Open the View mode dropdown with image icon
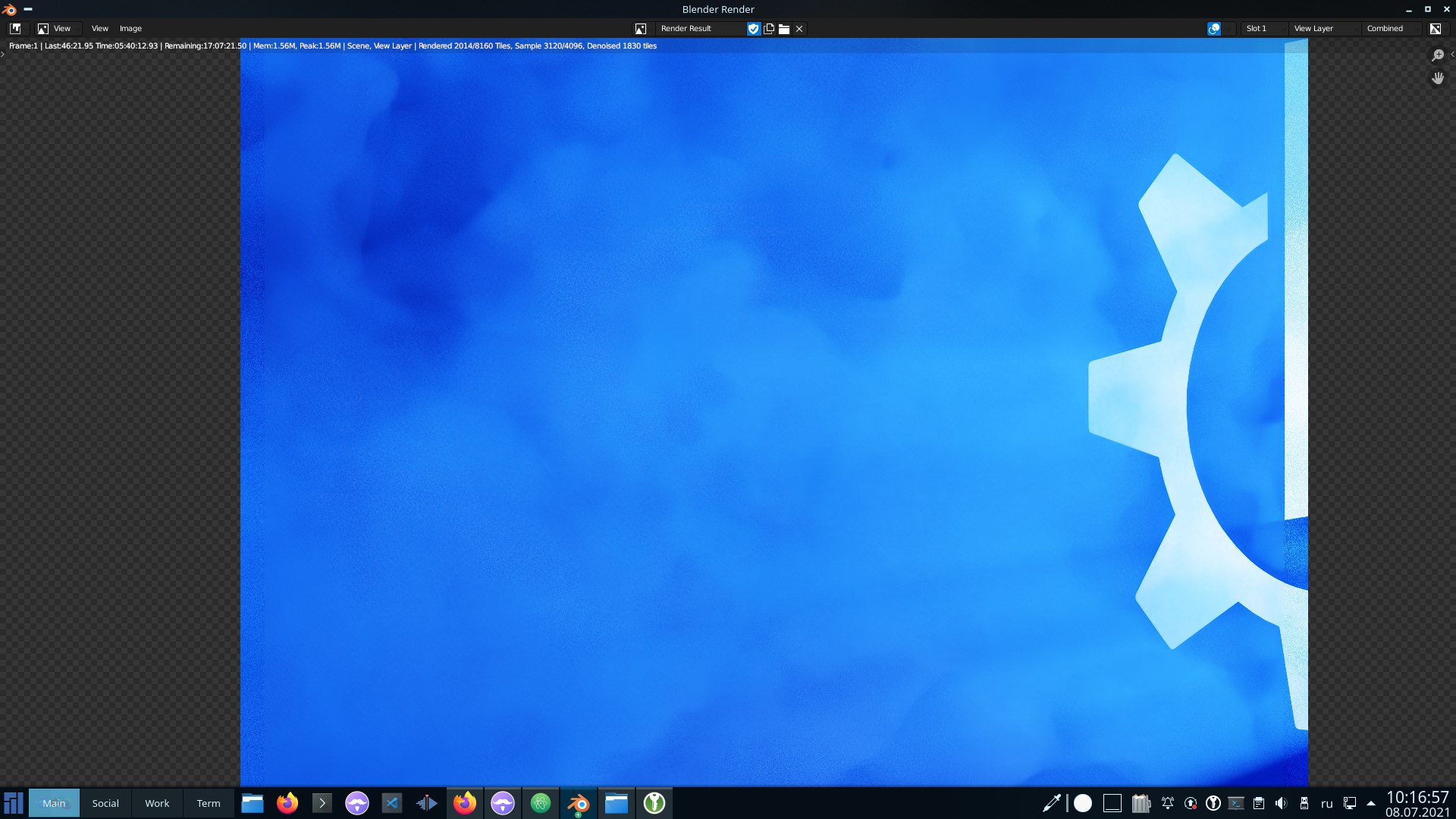This screenshot has height=819, width=1456. click(x=58, y=28)
